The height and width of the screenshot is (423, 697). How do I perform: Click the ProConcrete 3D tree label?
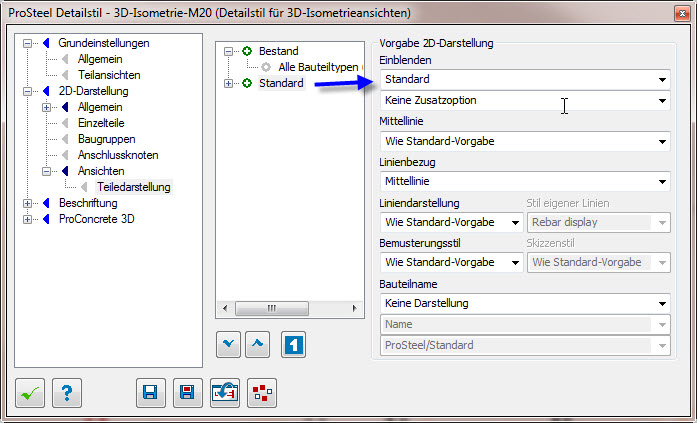[x=96, y=219]
